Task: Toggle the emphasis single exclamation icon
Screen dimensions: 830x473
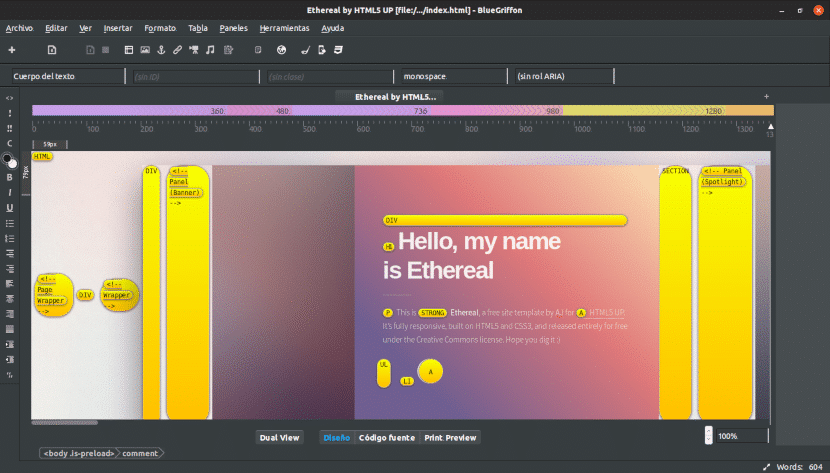Action: 10,113
